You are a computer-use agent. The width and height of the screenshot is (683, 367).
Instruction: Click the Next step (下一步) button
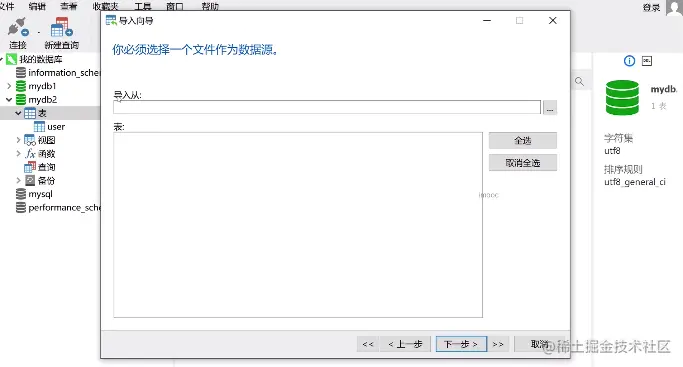pos(461,344)
